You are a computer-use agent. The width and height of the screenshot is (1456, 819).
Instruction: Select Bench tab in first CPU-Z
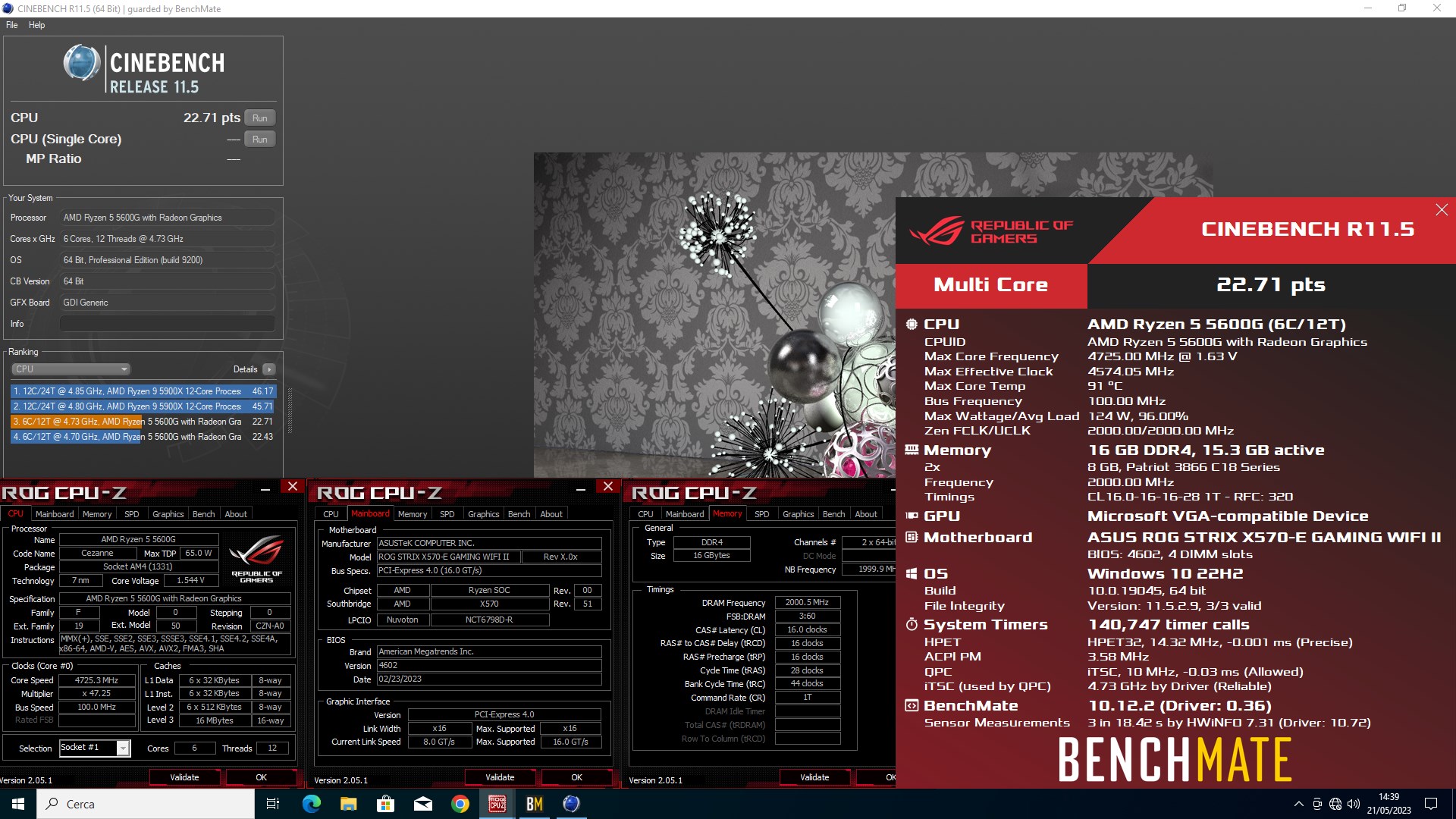click(203, 514)
